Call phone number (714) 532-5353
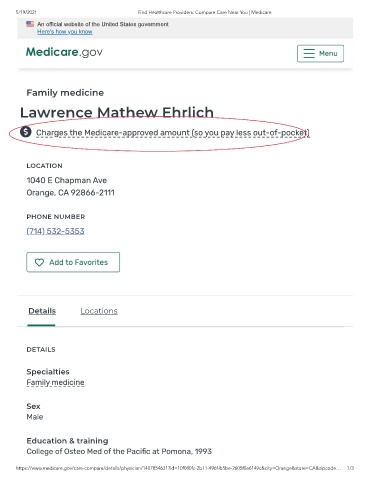 point(55,231)
